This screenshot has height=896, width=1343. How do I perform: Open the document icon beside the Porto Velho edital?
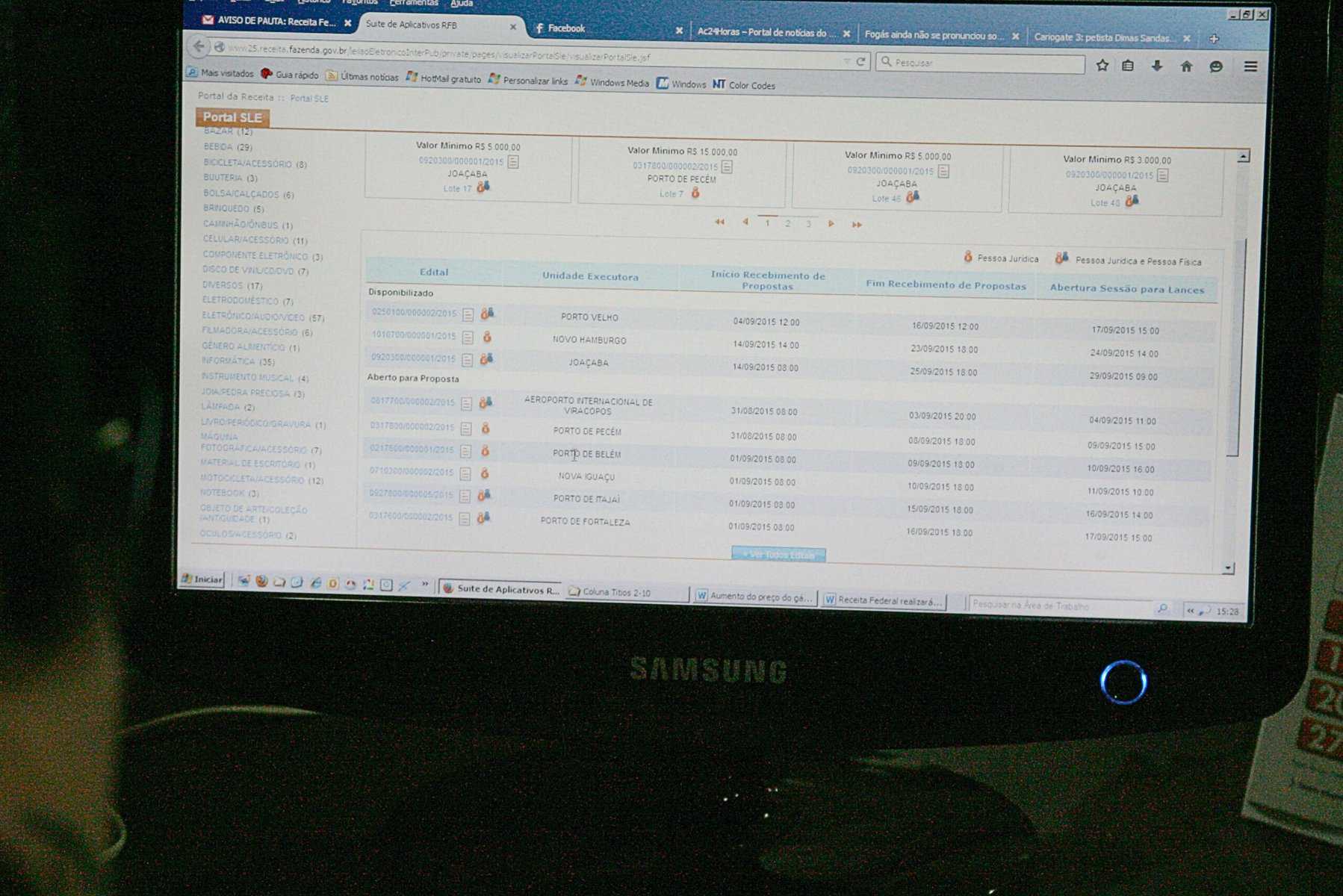click(468, 314)
